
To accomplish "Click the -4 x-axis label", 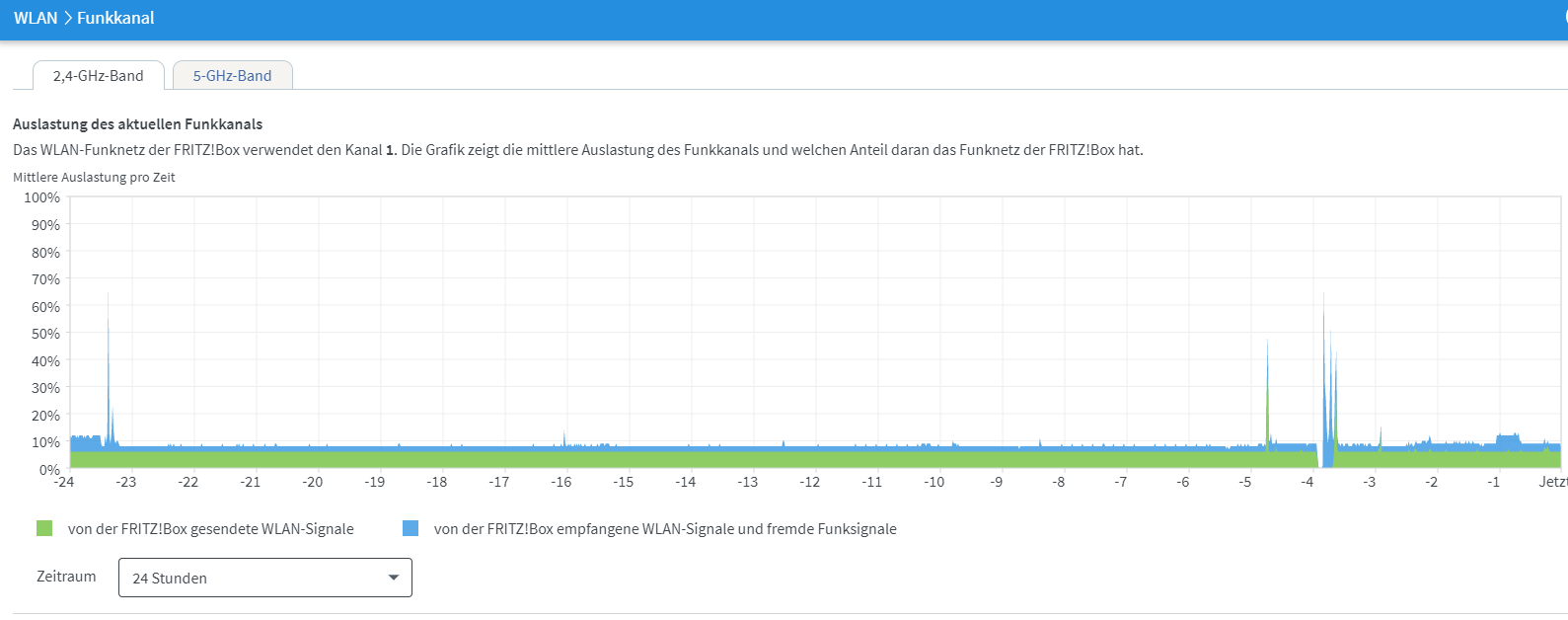I will [x=1307, y=482].
